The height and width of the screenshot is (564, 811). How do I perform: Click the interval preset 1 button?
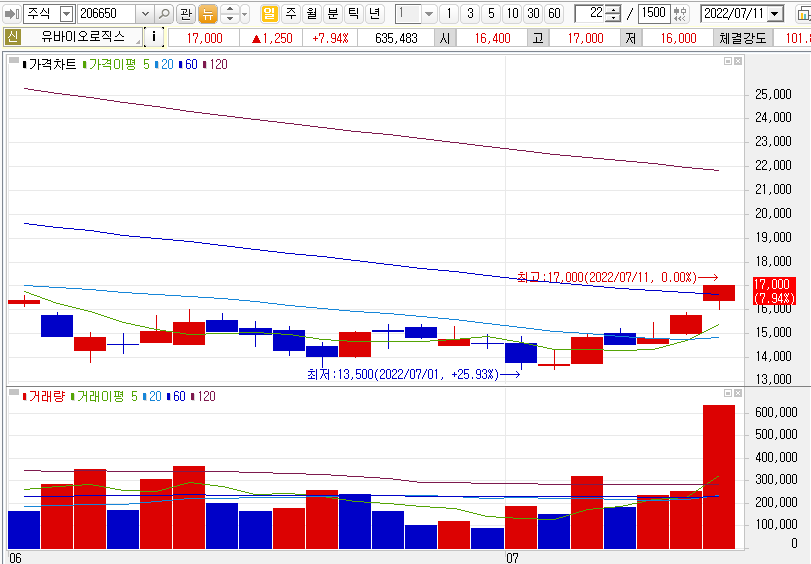click(x=449, y=14)
